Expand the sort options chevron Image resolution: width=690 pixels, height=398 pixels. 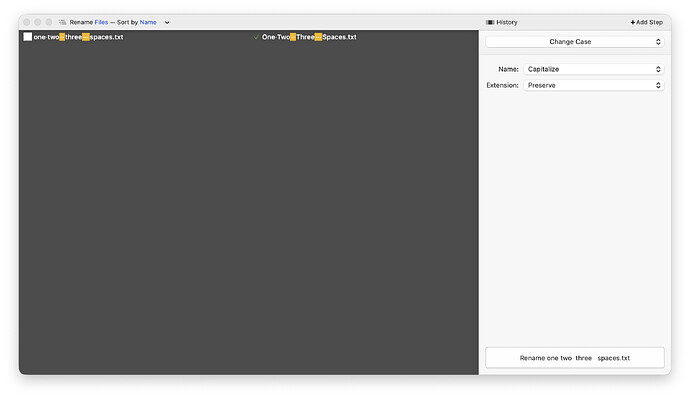point(167,22)
